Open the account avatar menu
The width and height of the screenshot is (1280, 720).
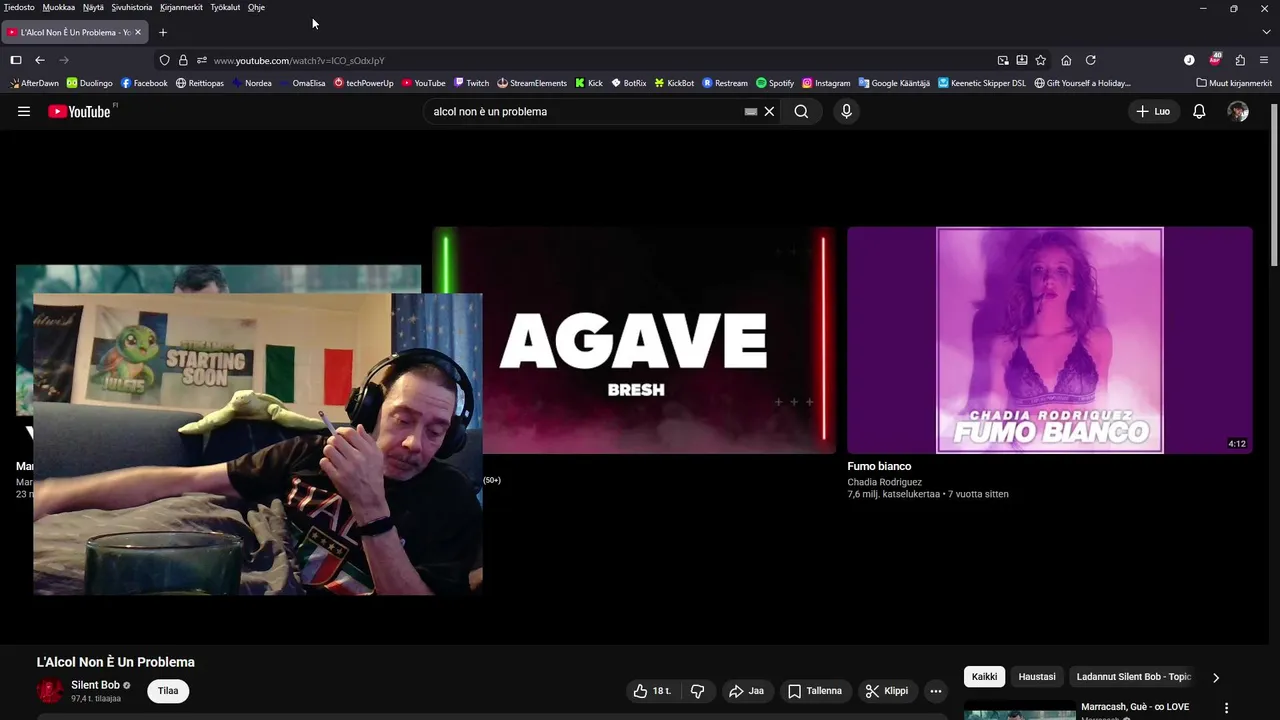pos(1238,112)
